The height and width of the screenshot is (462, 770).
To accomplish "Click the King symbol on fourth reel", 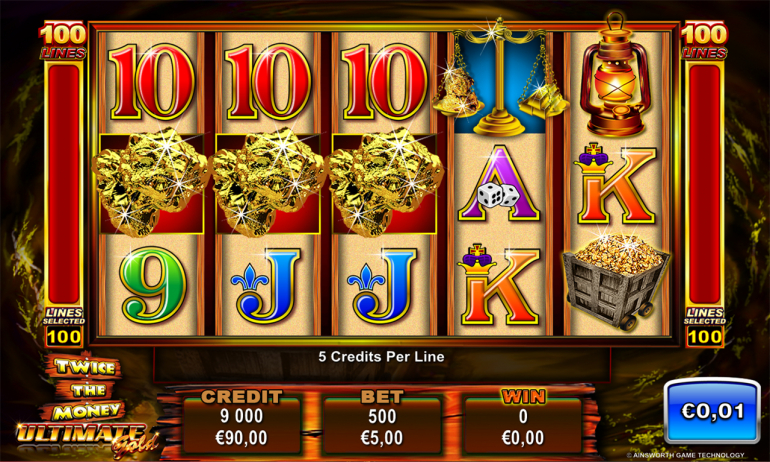I will click(499, 284).
